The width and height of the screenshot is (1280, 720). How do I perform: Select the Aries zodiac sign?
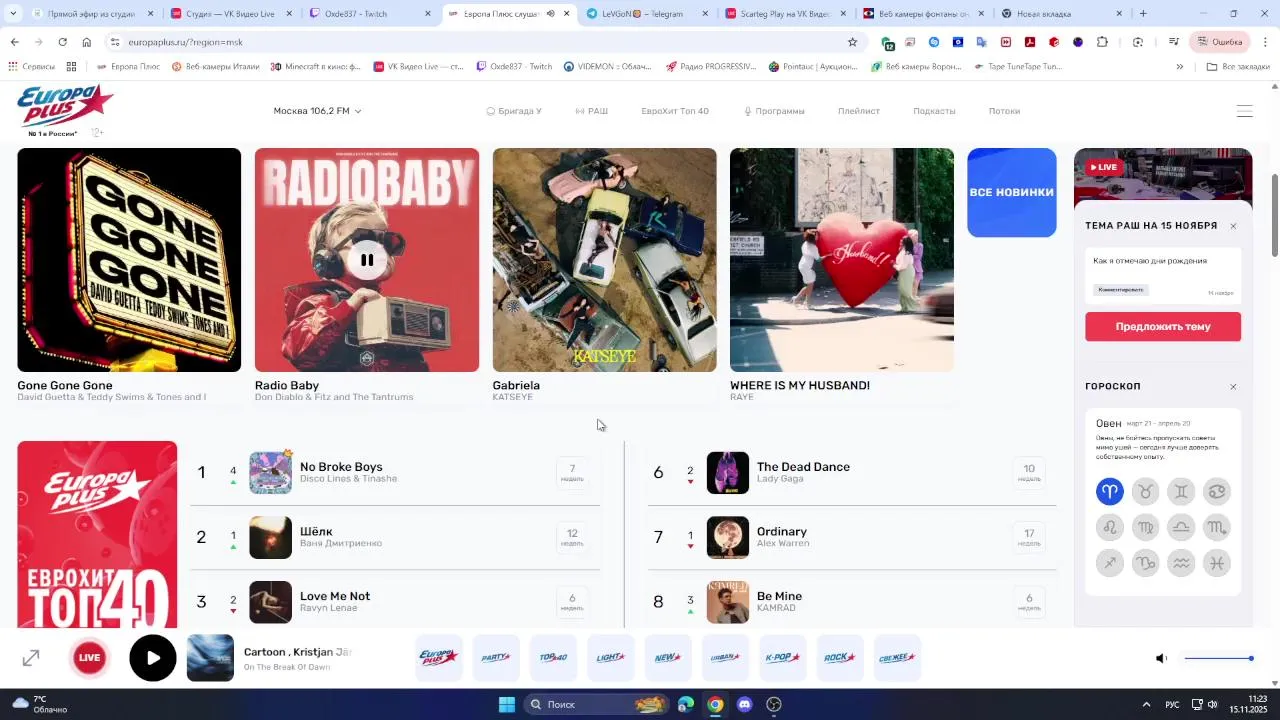[1110, 491]
